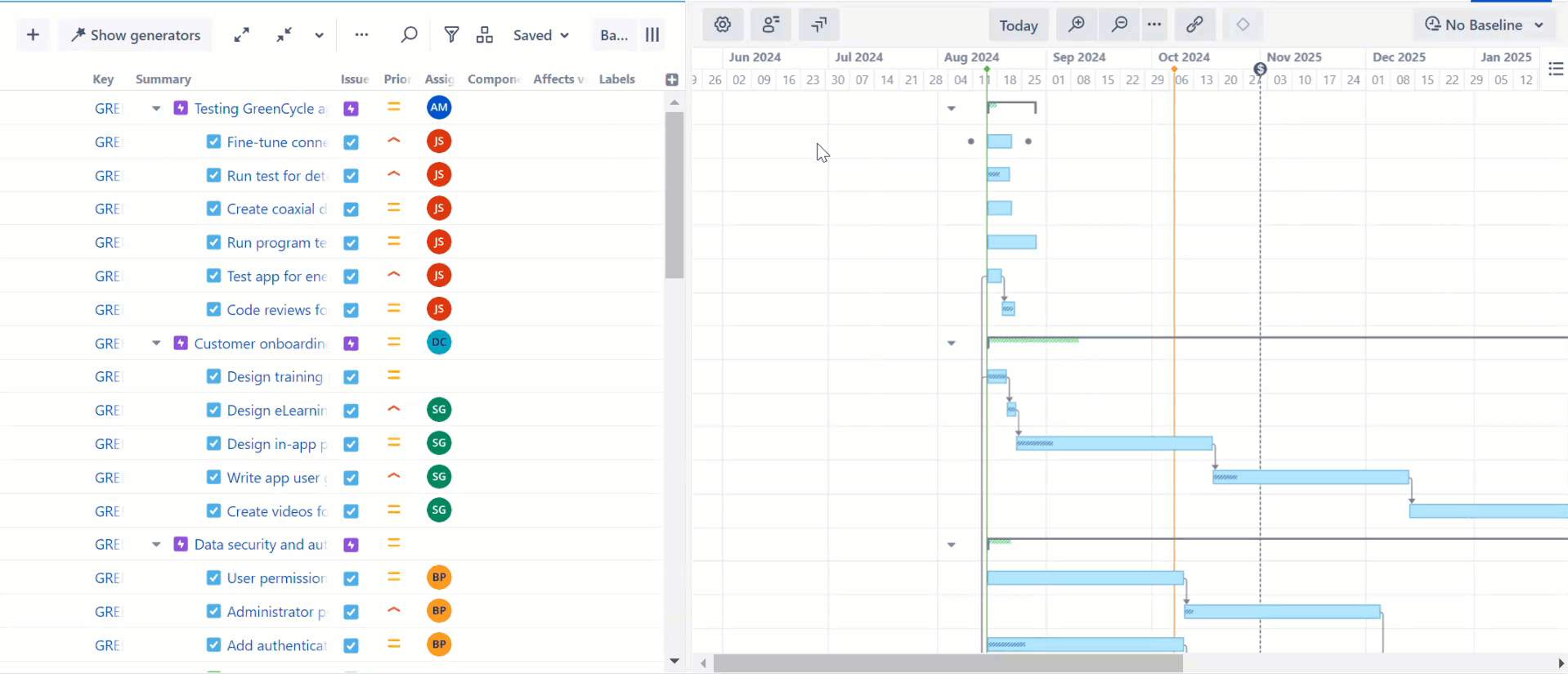1568x674 pixels.
Task: Open the search magnifier in structure toolbar
Action: point(409,35)
